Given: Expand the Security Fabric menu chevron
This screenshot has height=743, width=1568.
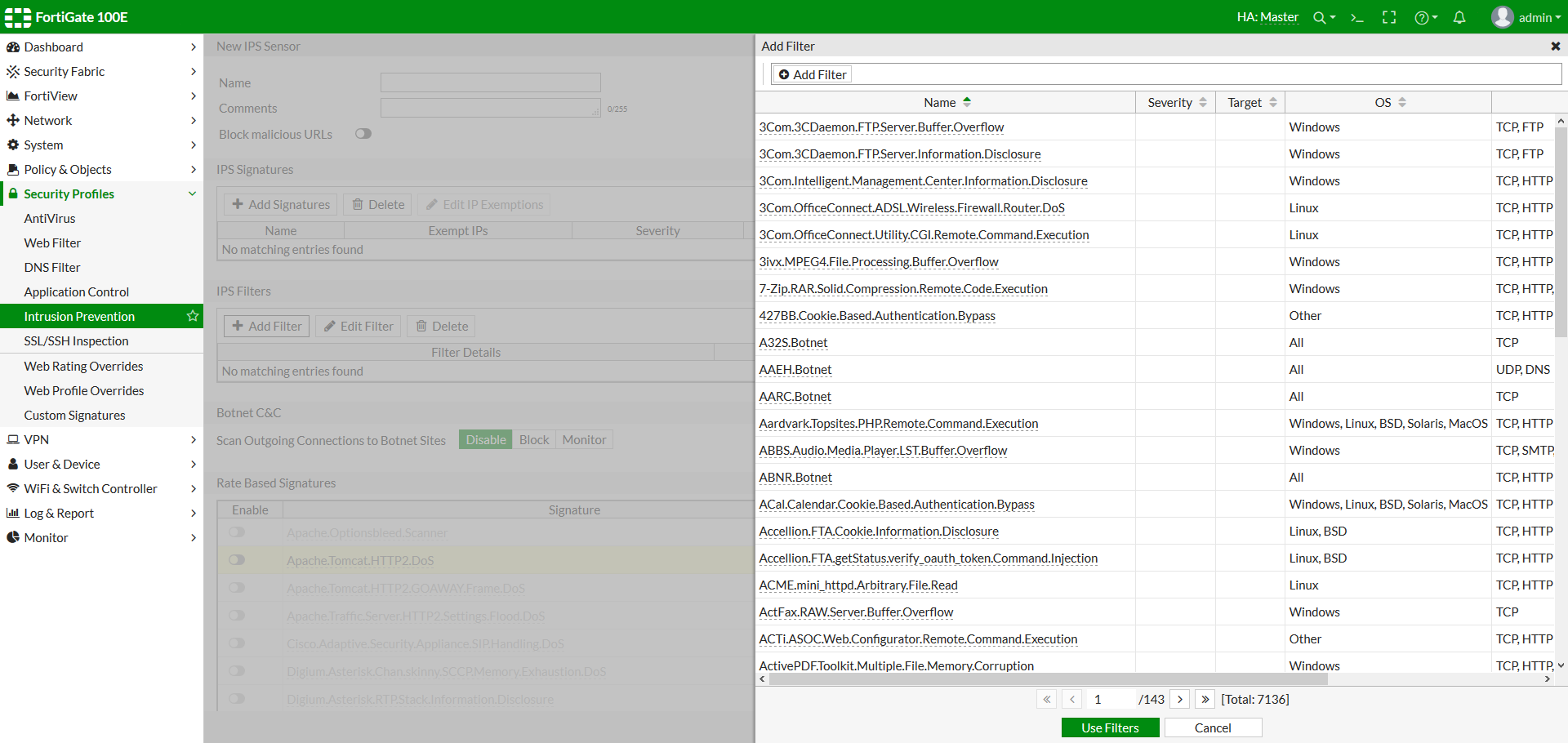Looking at the screenshot, I should click(194, 72).
